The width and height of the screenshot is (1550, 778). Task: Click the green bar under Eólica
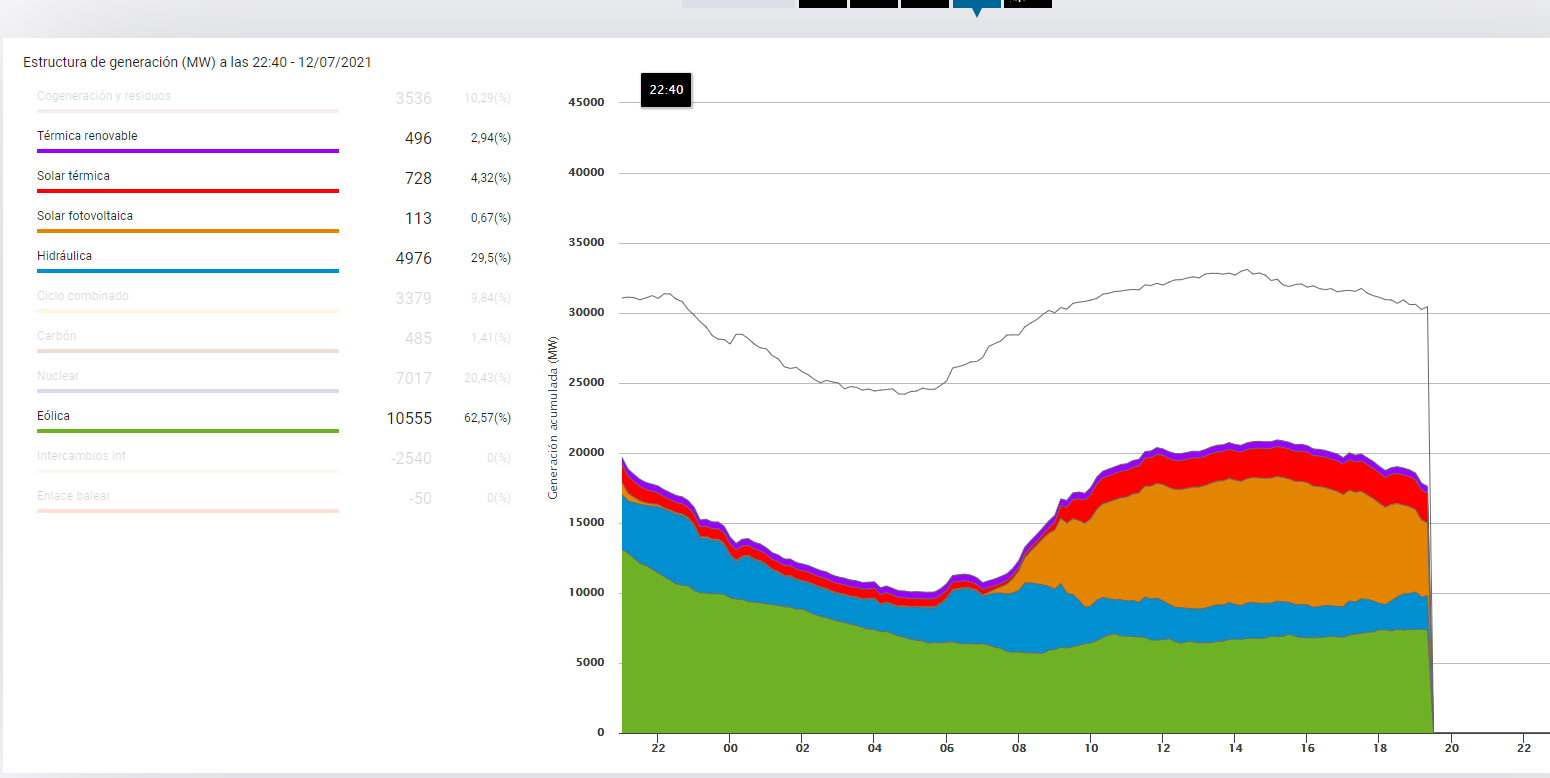click(x=187, y=431)
